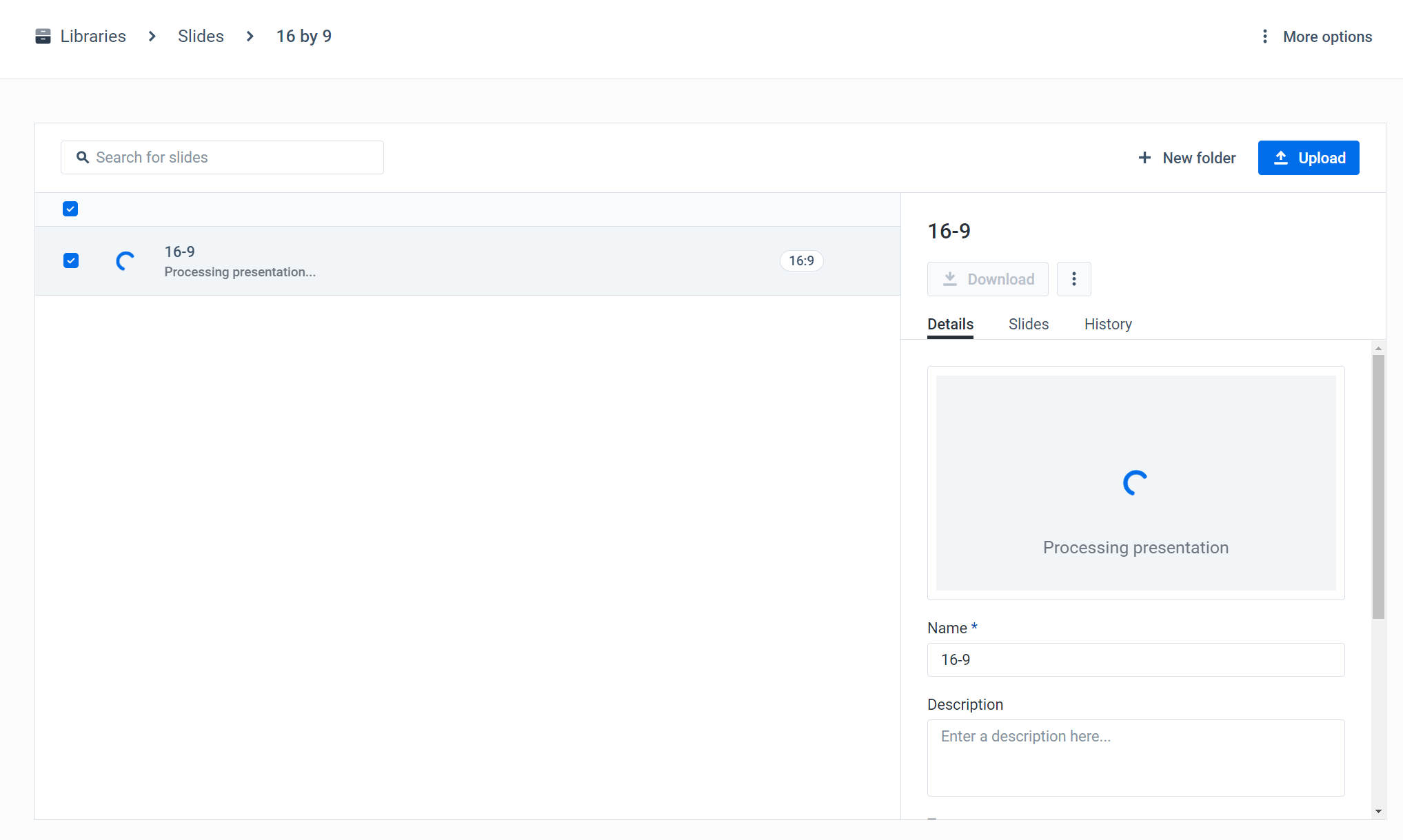Switch to the Details tab

[950, 324]
